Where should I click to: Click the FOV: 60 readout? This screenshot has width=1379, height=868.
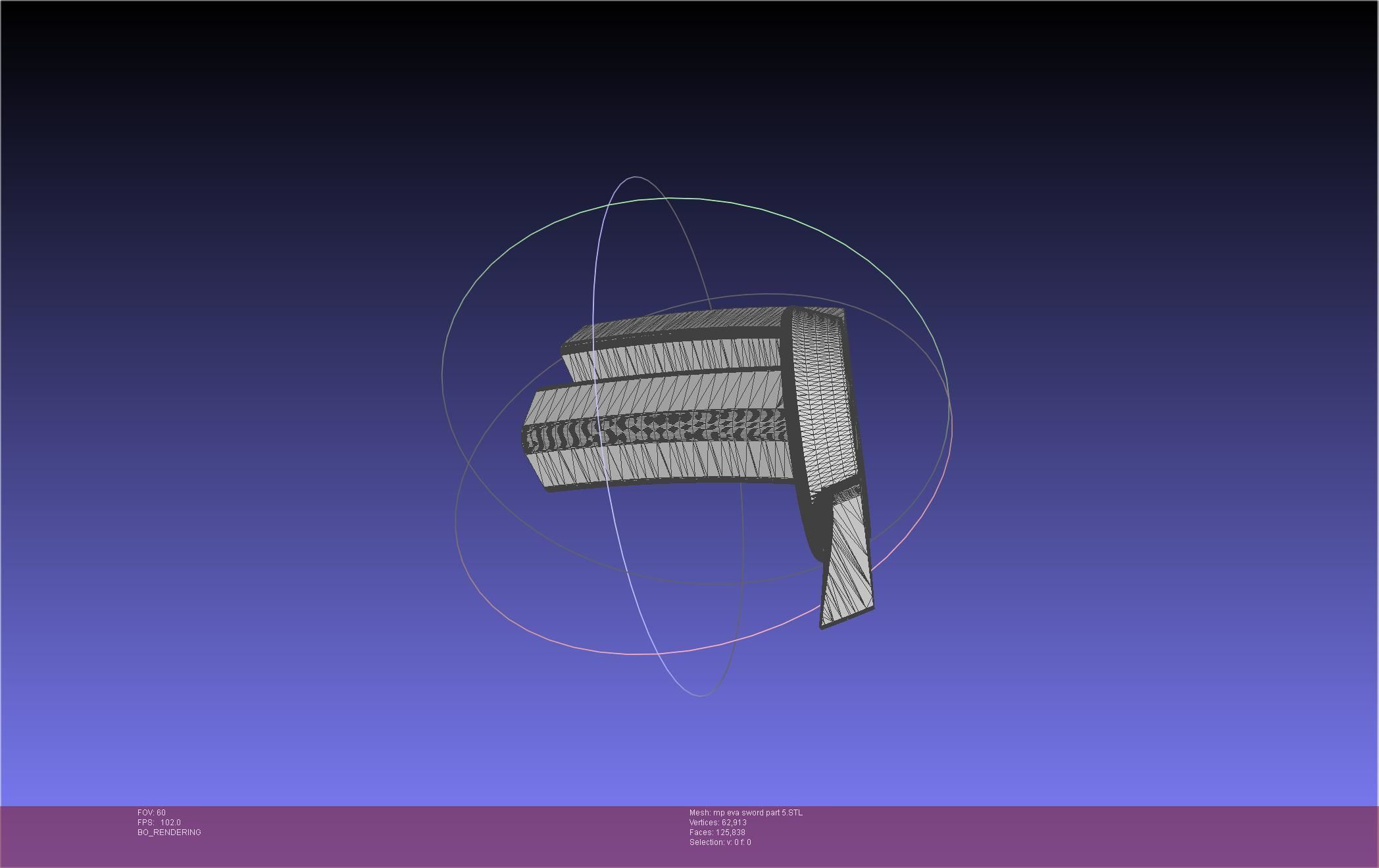(151, 813)
